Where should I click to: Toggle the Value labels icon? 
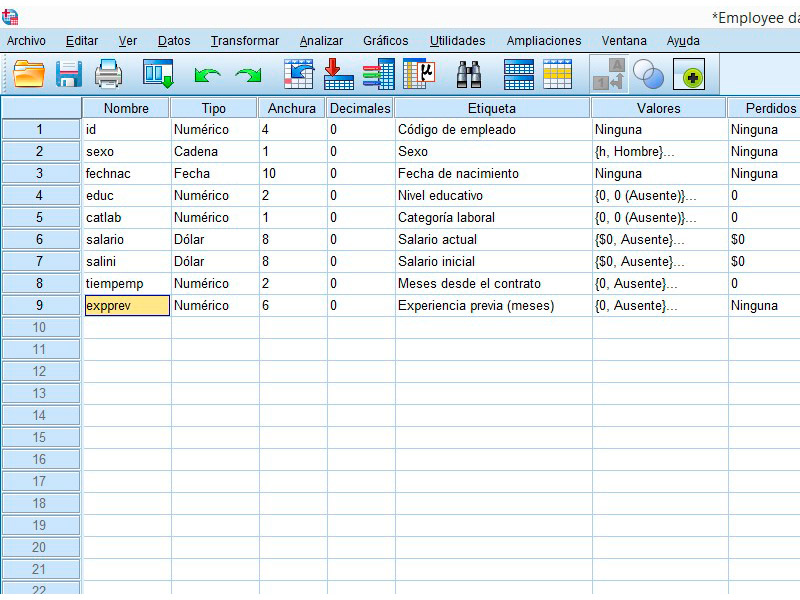(610, 74)
